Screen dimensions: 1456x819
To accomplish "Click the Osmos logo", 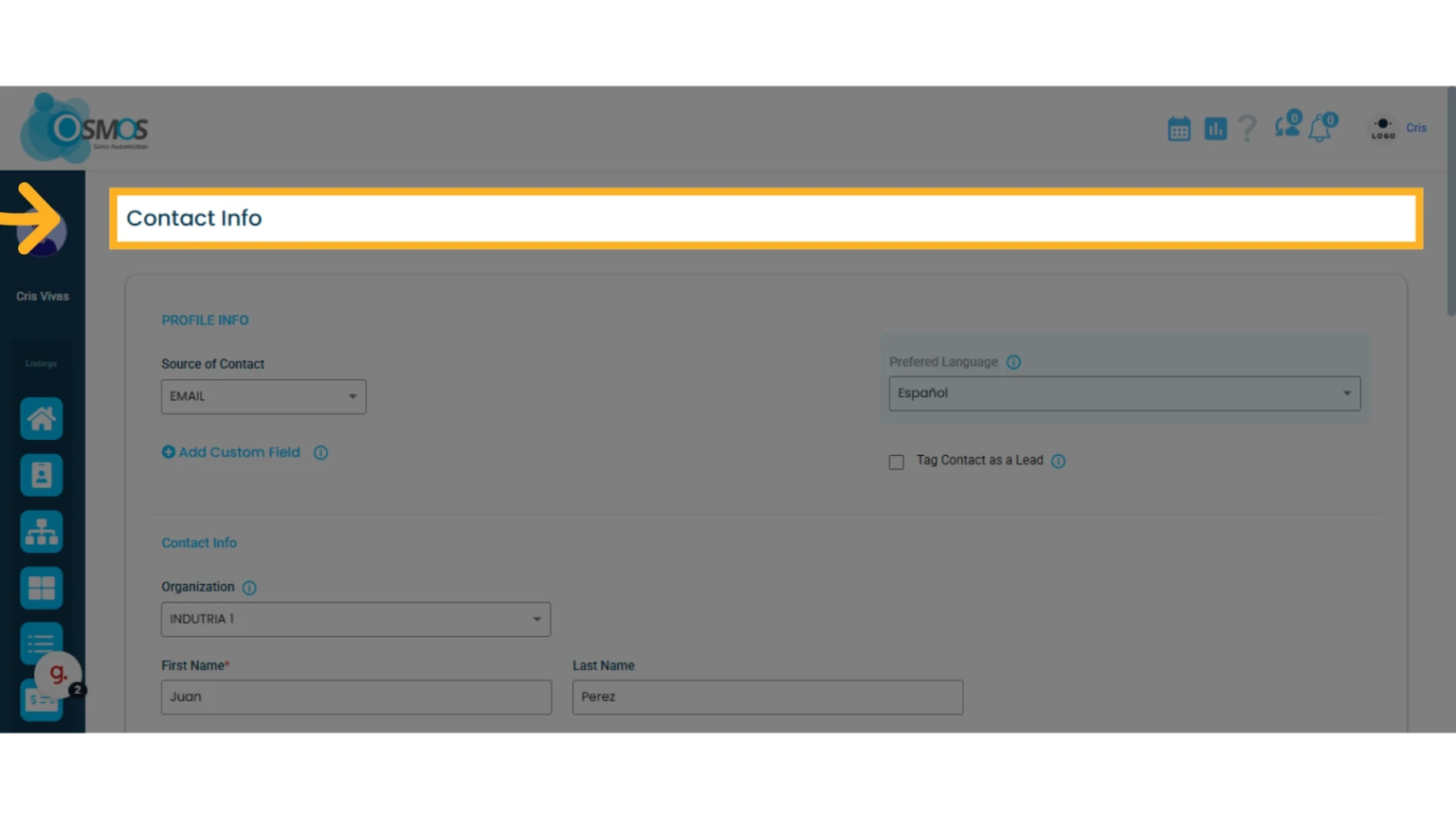I will (x=85, y=128).
